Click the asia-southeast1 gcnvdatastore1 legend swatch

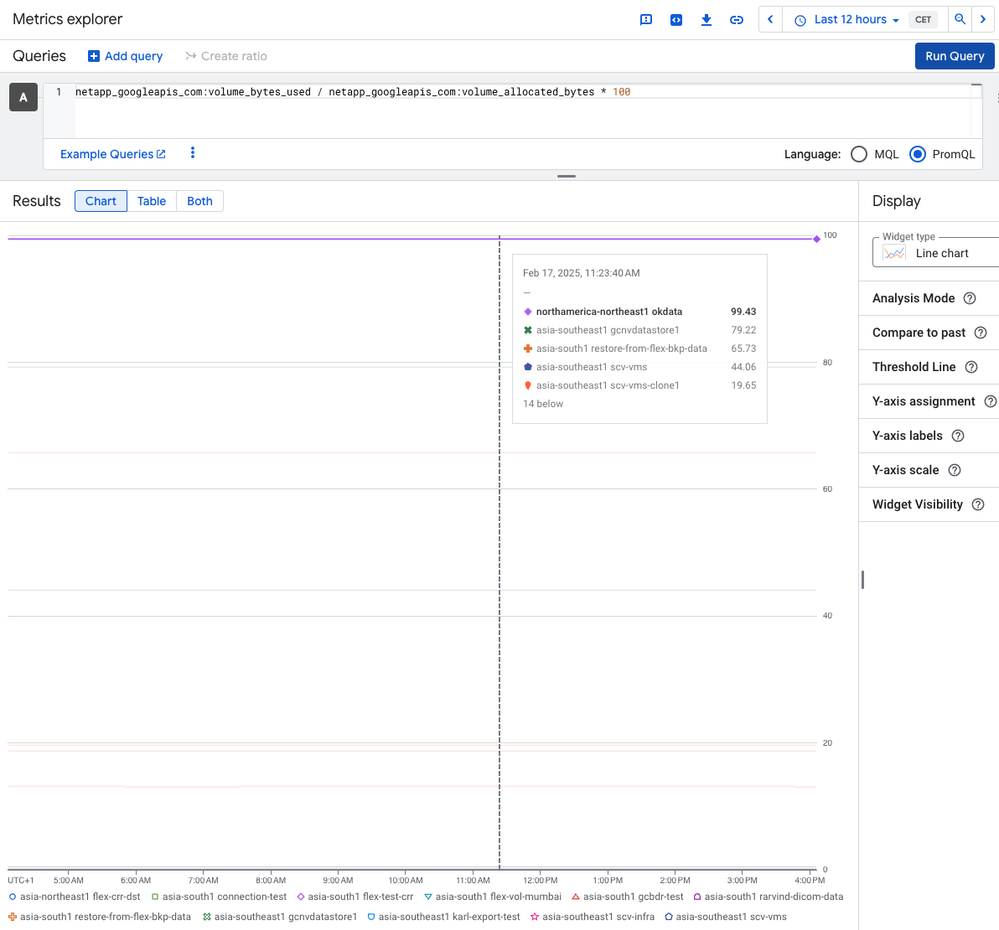coord(207,916)
